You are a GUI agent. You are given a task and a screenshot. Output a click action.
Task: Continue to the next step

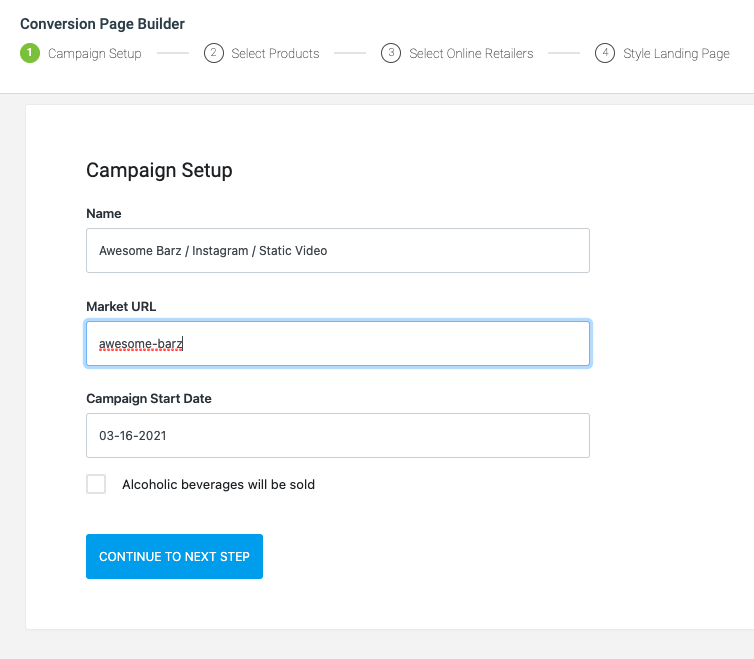(175, 557)
